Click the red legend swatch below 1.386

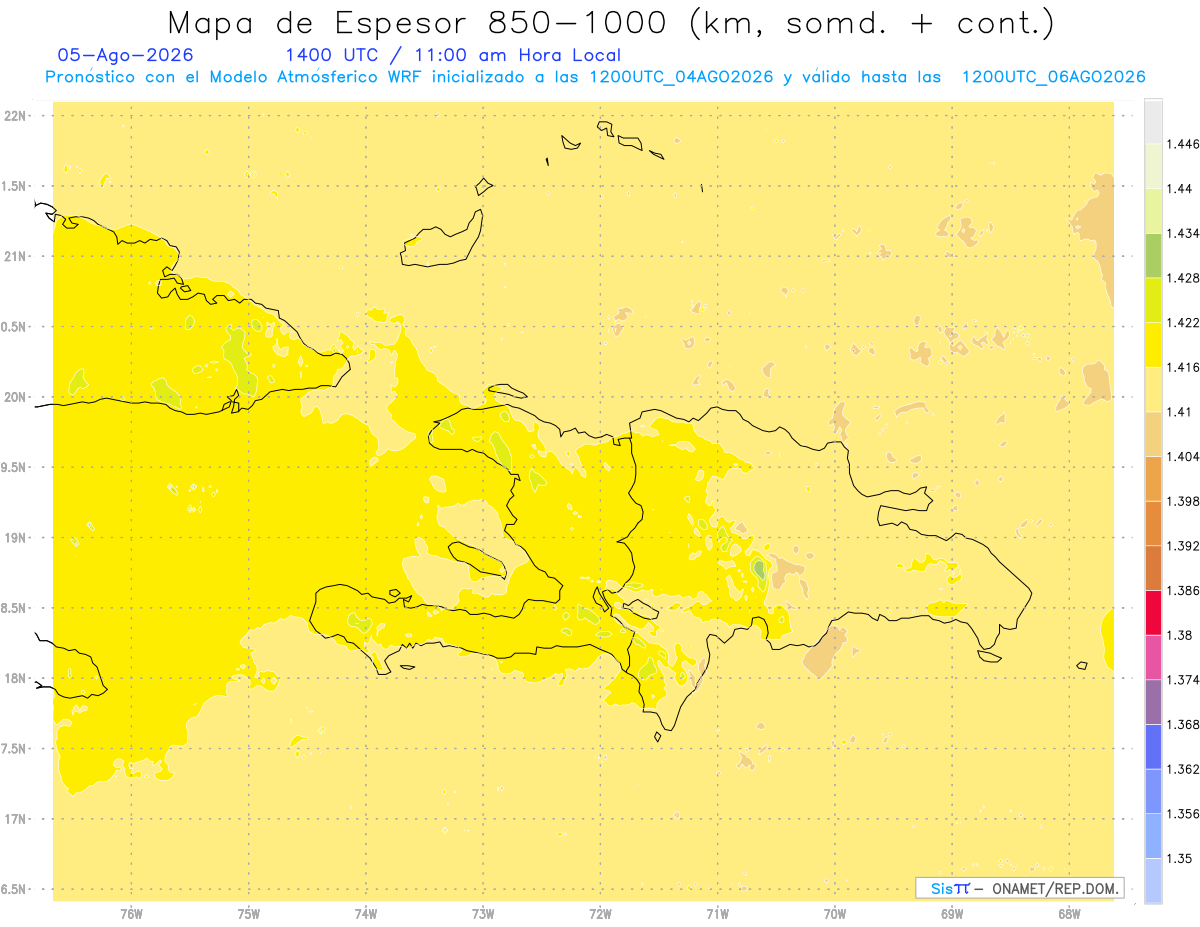click(x=1153, y=612)
